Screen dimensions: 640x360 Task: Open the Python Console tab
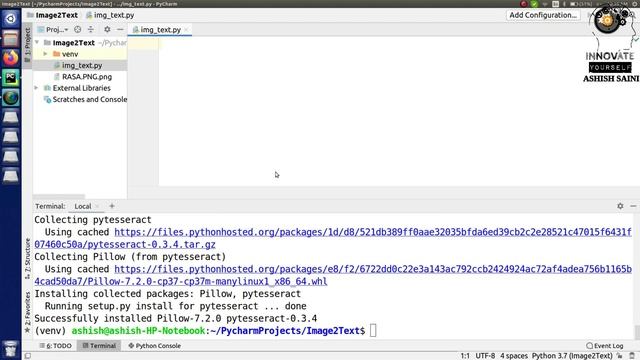tap(154, 346)
